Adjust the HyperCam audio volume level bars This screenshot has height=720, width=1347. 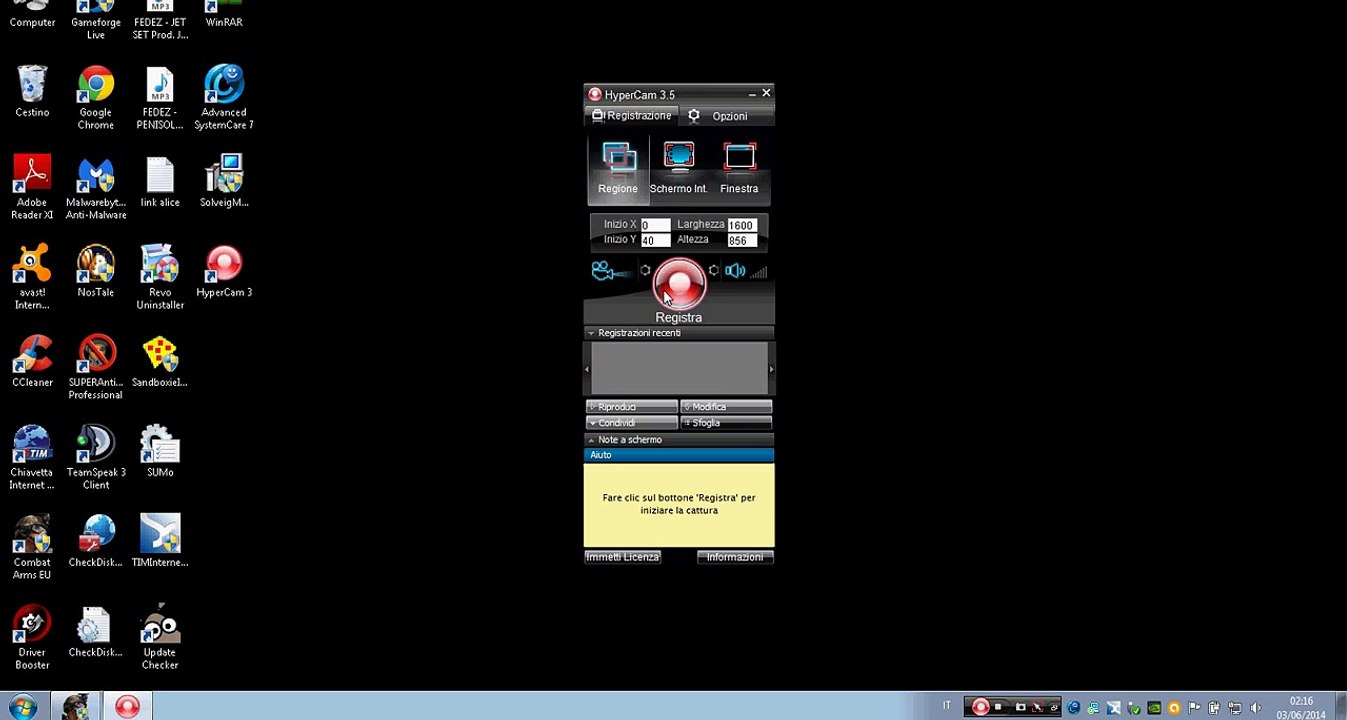pos(759,272)
